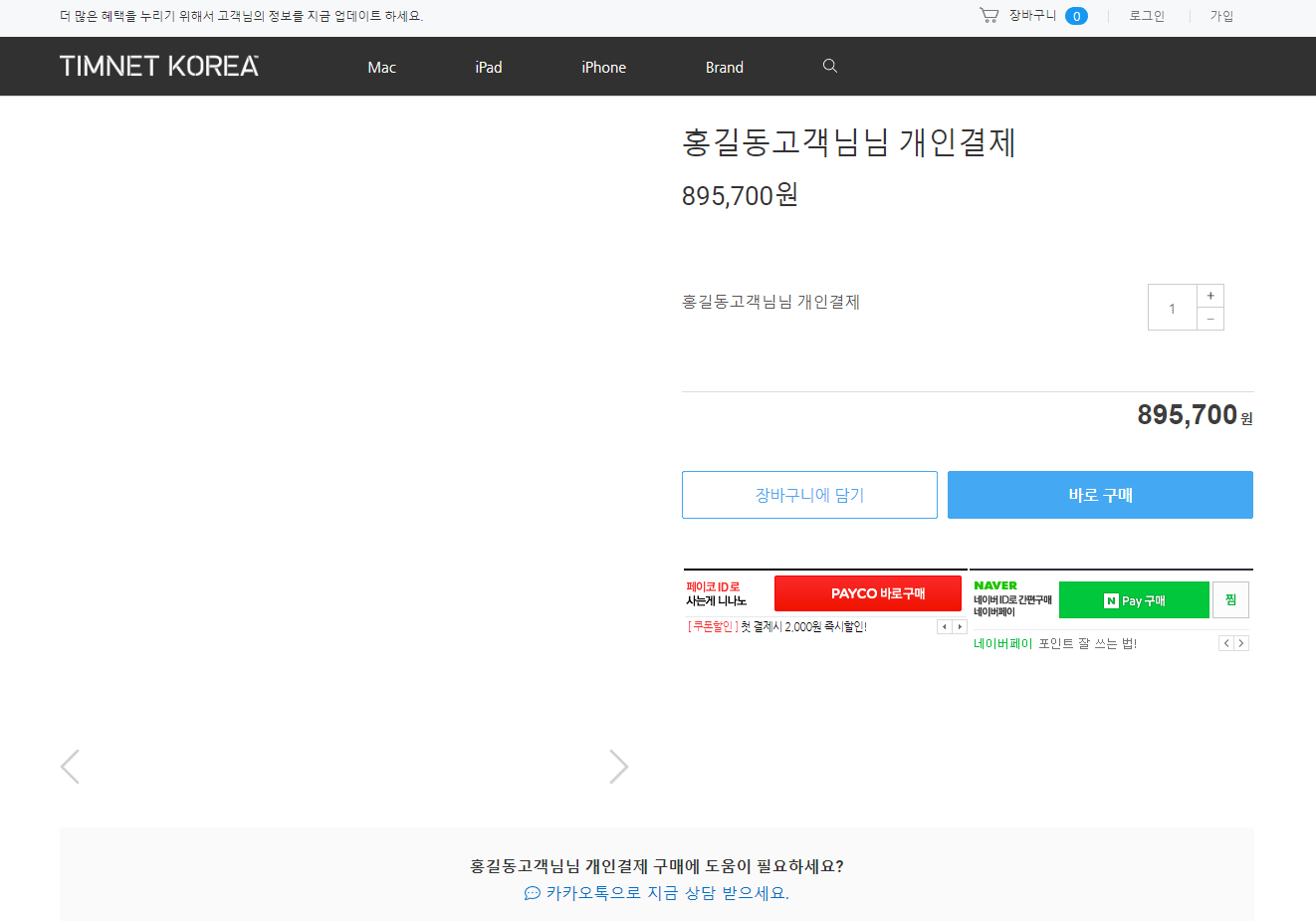Decrease quantity with the minus stepper
This screenshot has width=1316, height=921.
[x=1210, y=319]
